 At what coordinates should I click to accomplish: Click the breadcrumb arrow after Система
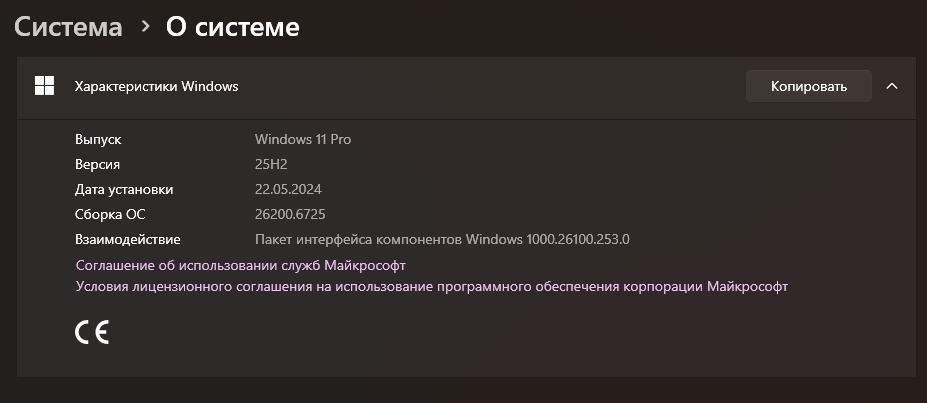[145, 27]
